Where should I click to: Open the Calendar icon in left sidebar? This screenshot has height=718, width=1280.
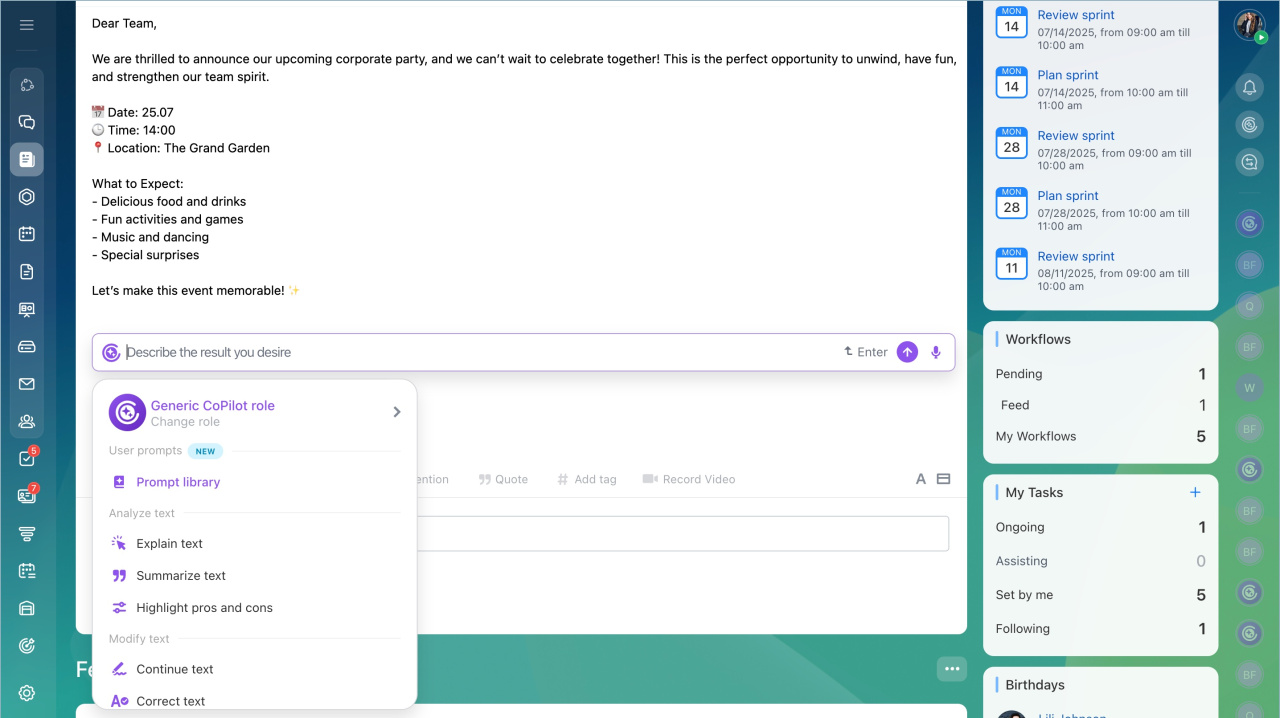27,234
